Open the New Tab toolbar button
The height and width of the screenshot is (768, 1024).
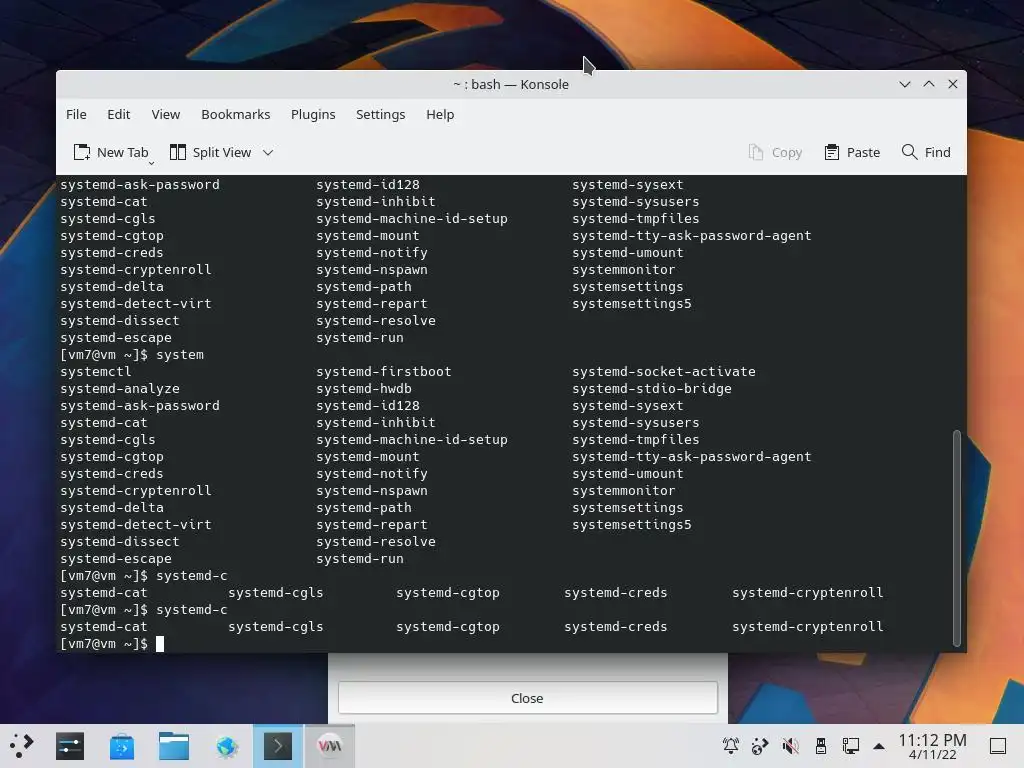[111, 152]
